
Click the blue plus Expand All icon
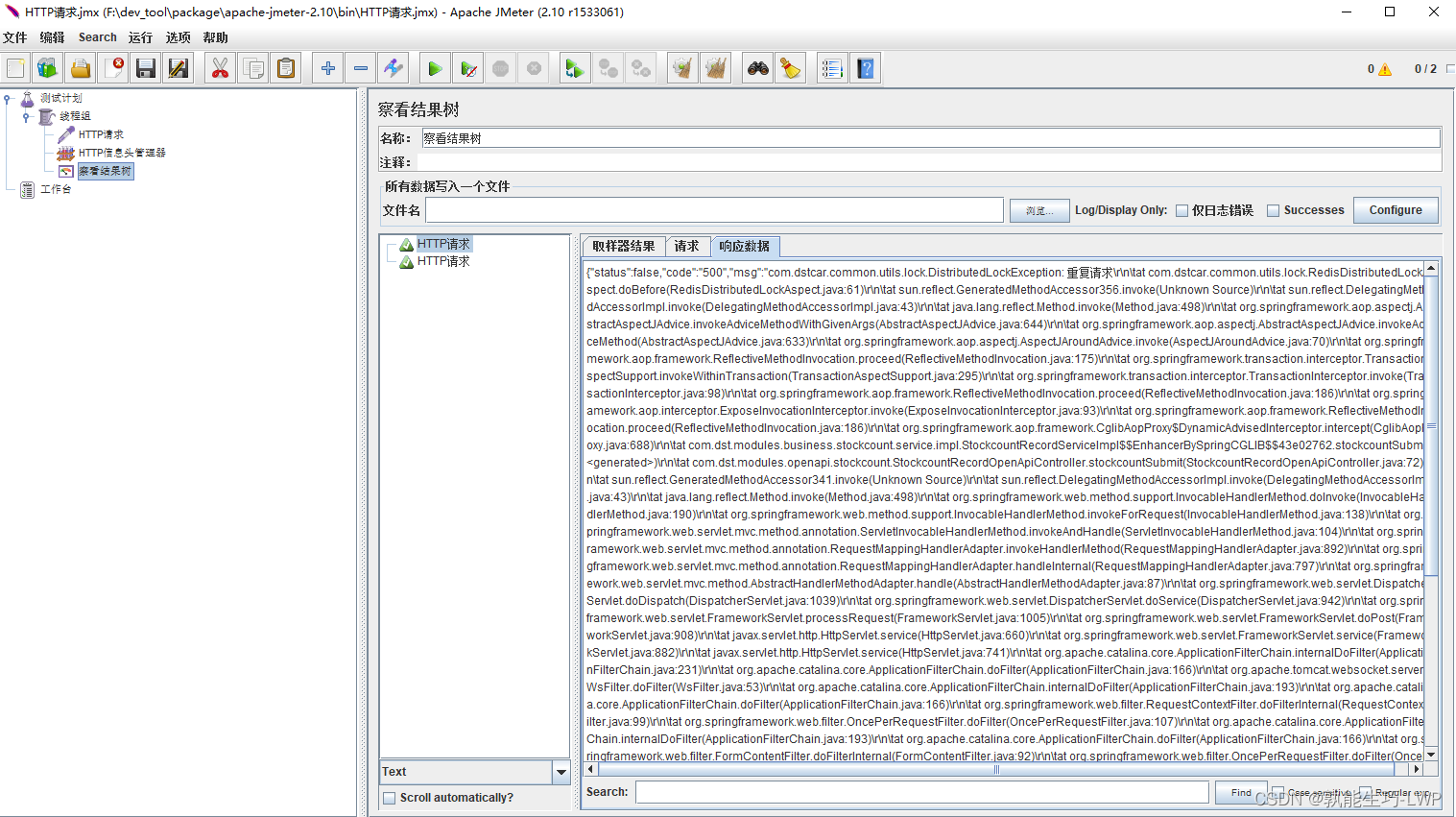click(328, 68)
